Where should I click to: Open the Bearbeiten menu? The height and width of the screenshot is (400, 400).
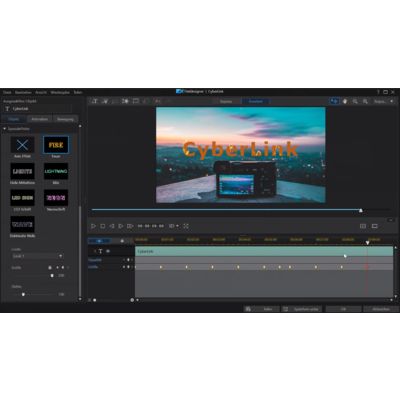coord(23,92)
